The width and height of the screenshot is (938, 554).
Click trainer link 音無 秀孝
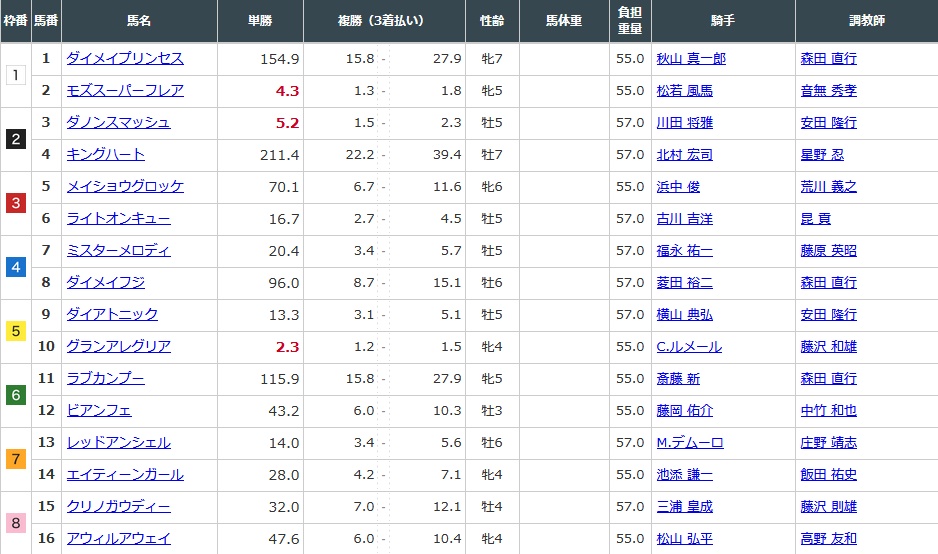click(x=828, y=91)
